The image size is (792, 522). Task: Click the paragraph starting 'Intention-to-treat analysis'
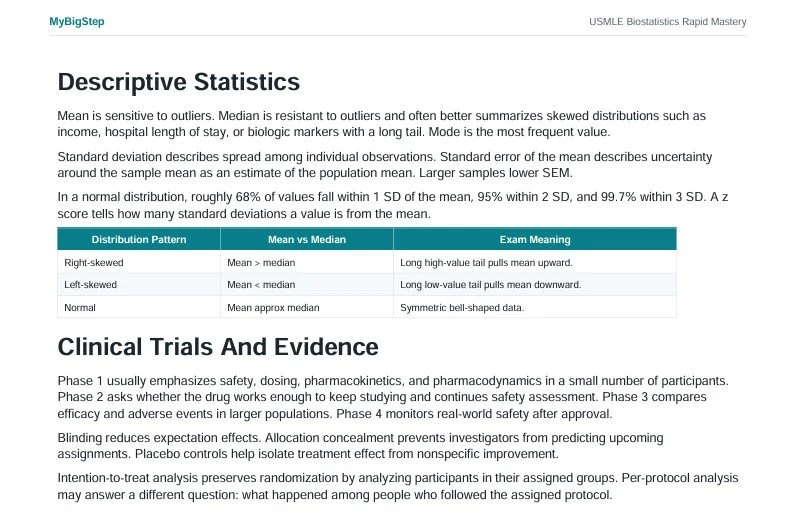(398, 486)
